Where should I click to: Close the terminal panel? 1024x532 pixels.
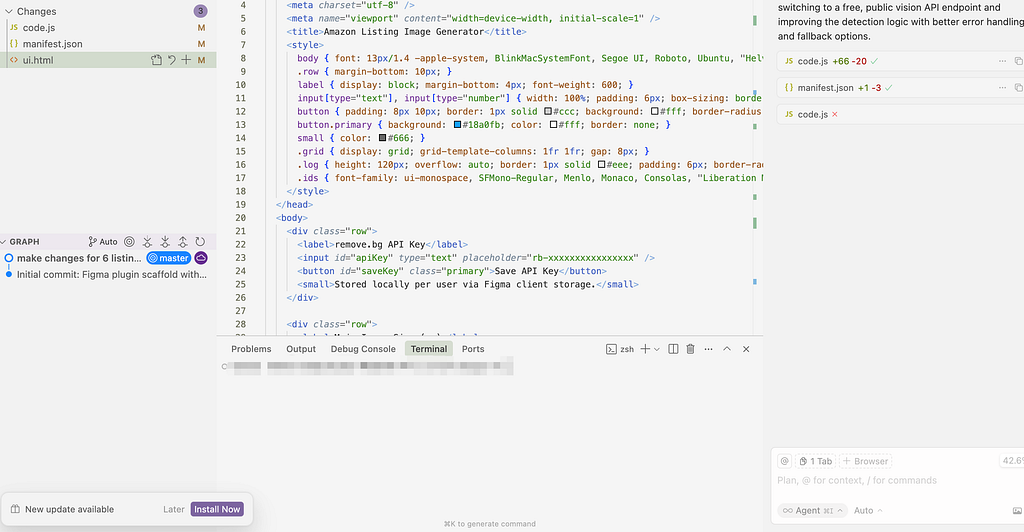[x=746, y=349]
